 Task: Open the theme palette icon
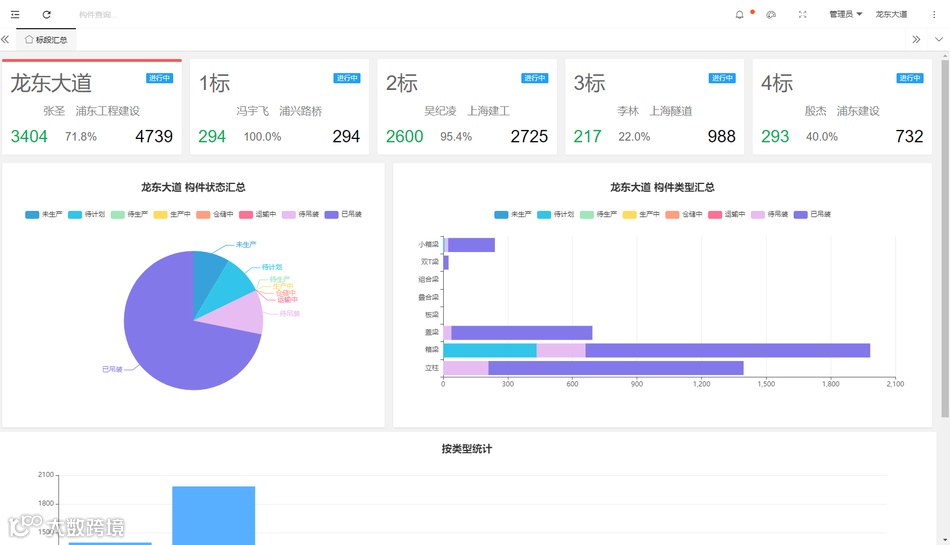click(x=771, y=15)
